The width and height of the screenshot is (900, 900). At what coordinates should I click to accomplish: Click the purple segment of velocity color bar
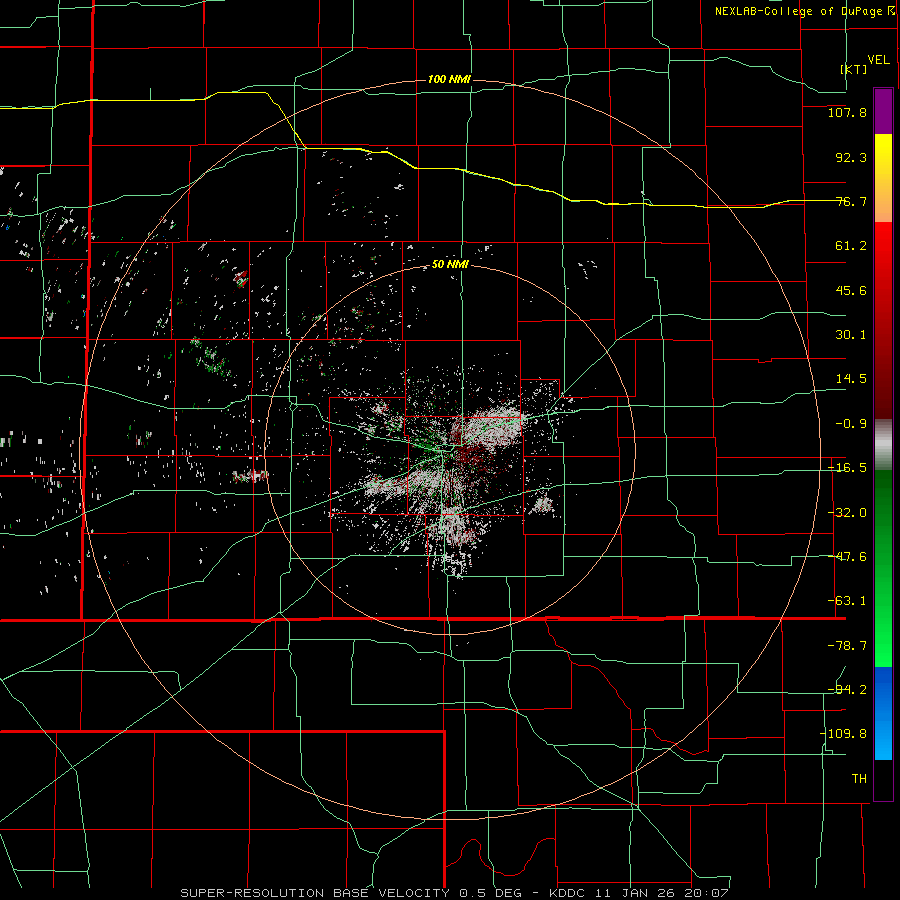pos(883,112)
